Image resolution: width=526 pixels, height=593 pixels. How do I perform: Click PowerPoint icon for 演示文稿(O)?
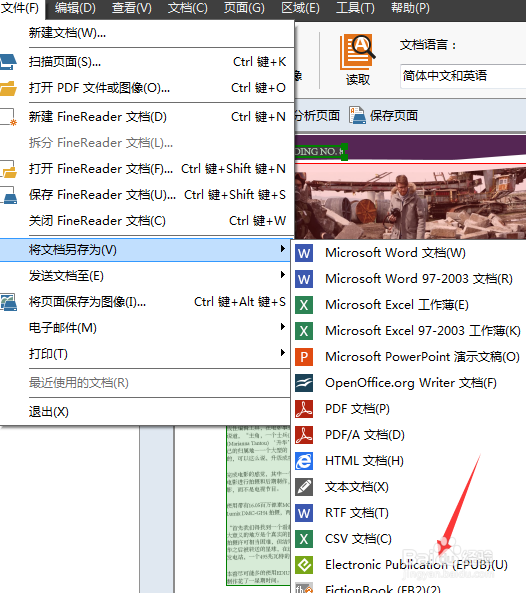[304, 357]
